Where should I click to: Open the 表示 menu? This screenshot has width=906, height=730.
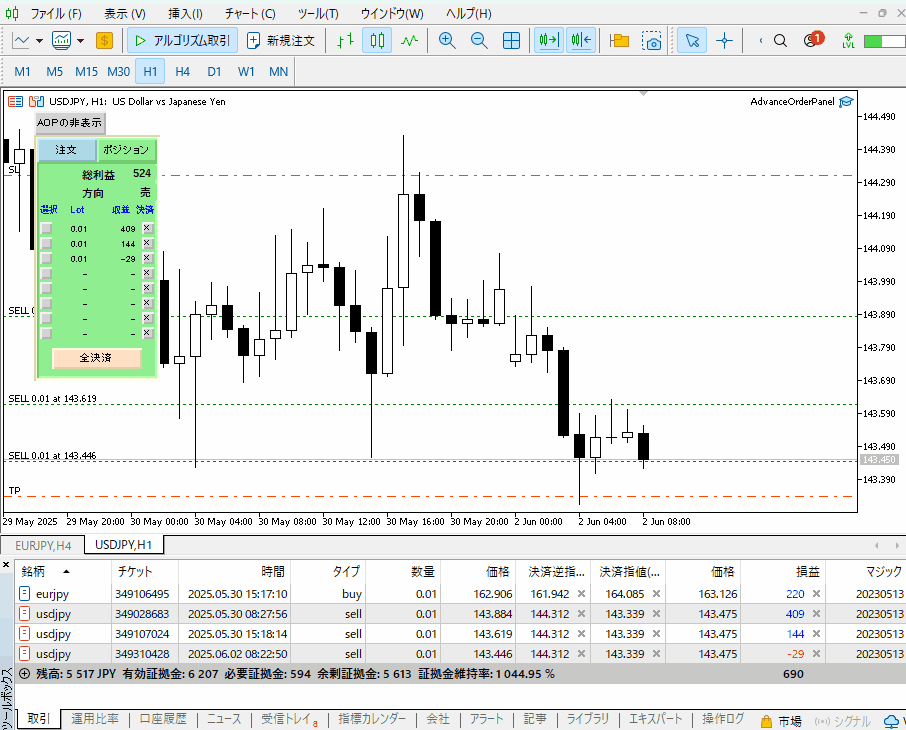click(x=125, y=13)
